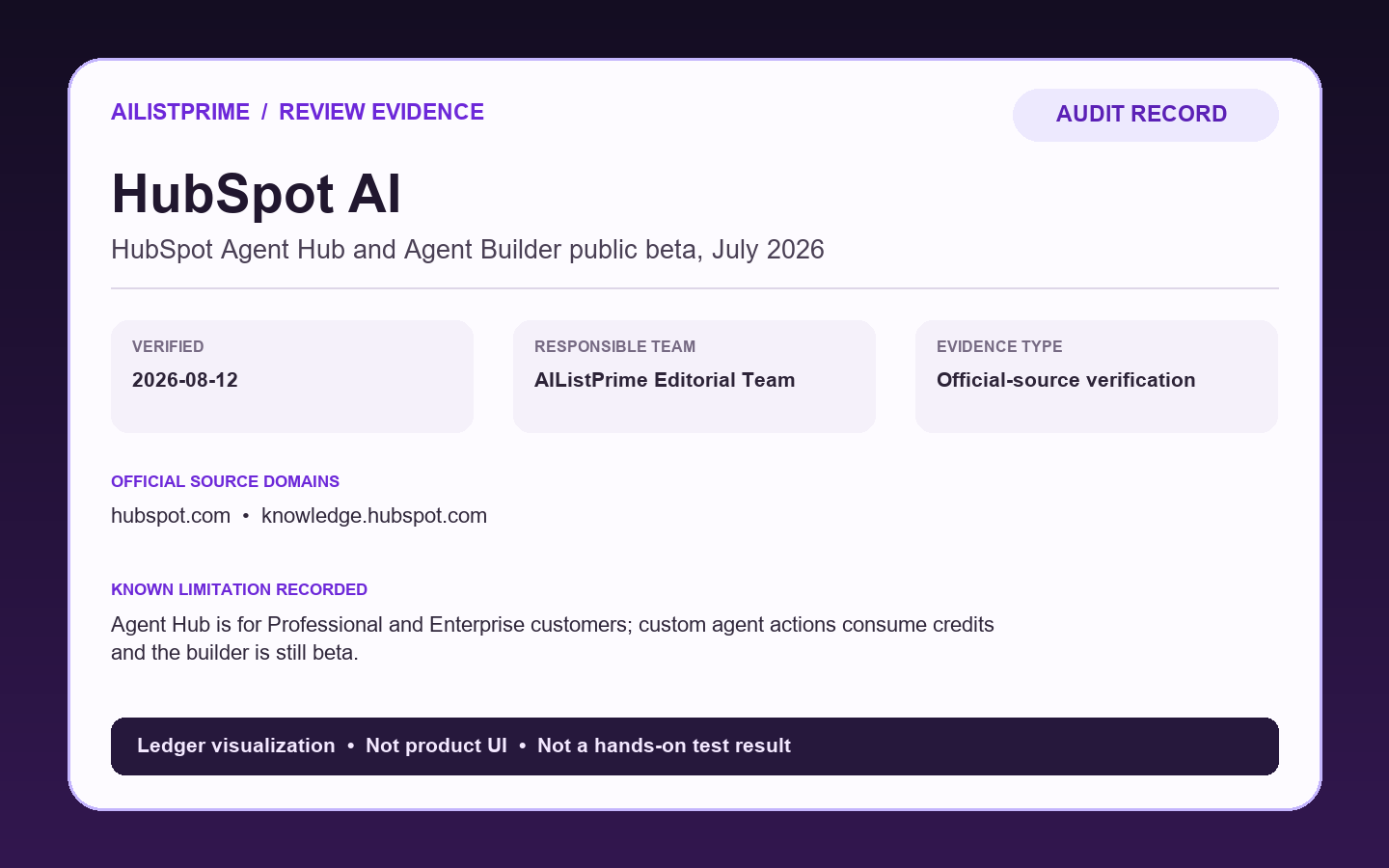
Task: Click the hubspot.com domain
Action: [x=171, y=516]
